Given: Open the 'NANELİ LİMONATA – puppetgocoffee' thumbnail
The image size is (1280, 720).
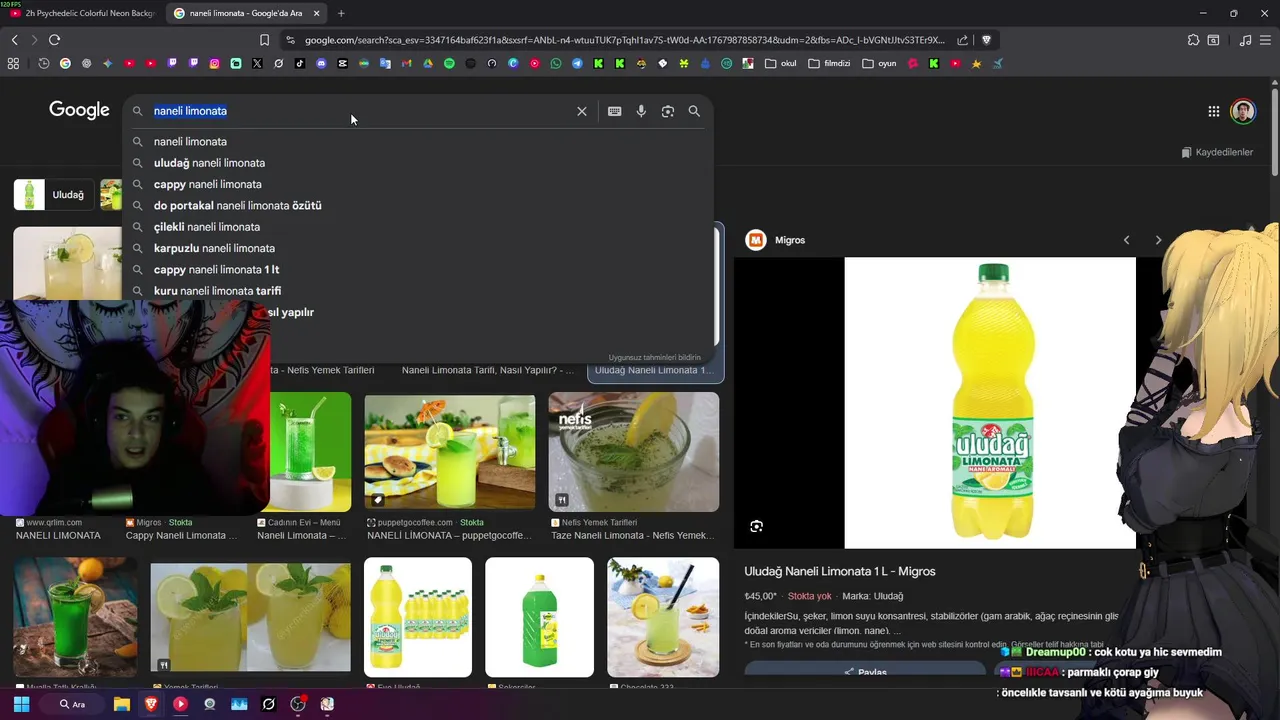Looking at the screenshot, I should [x=450, y=452].
